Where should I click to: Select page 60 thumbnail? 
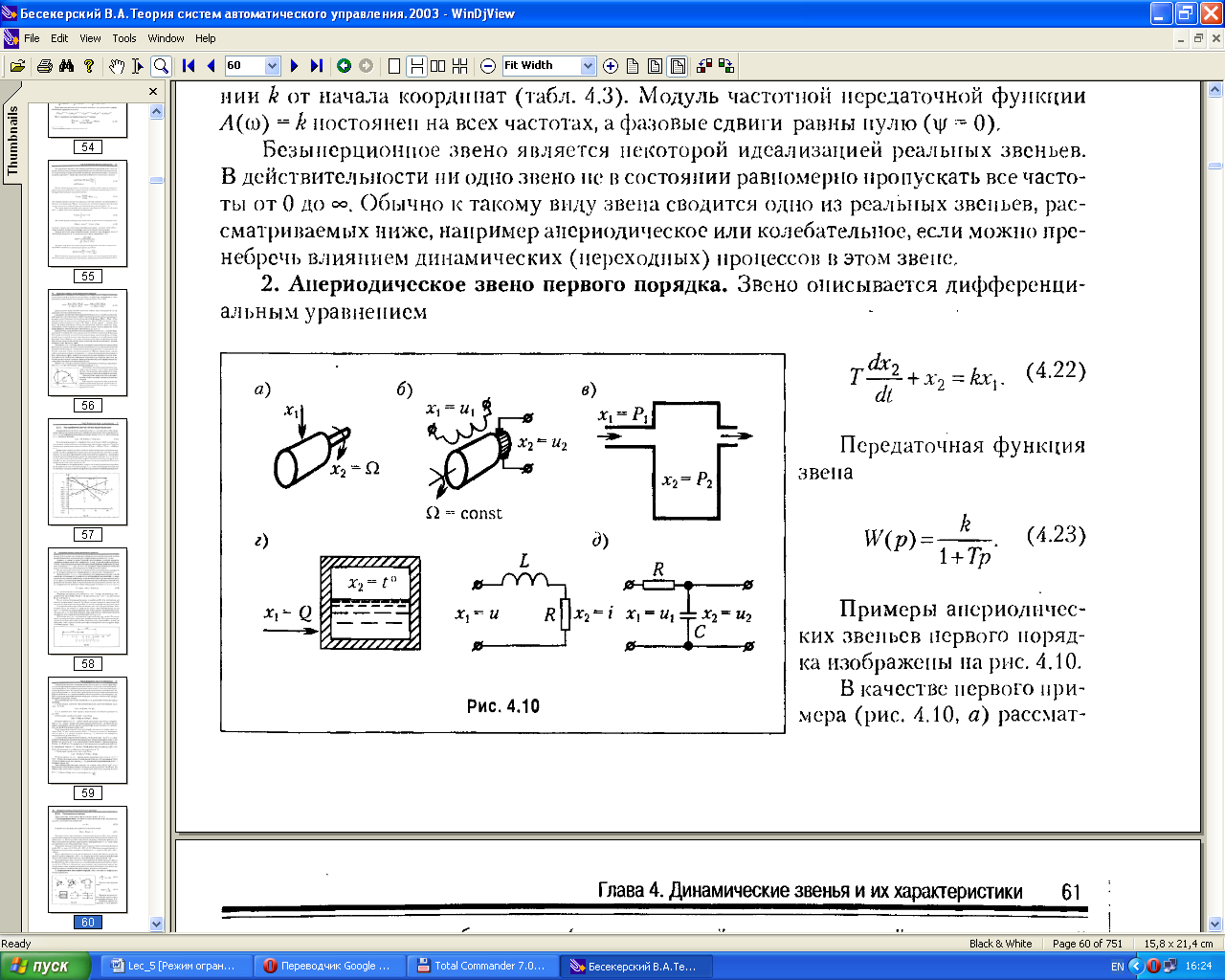pos(88,866)
